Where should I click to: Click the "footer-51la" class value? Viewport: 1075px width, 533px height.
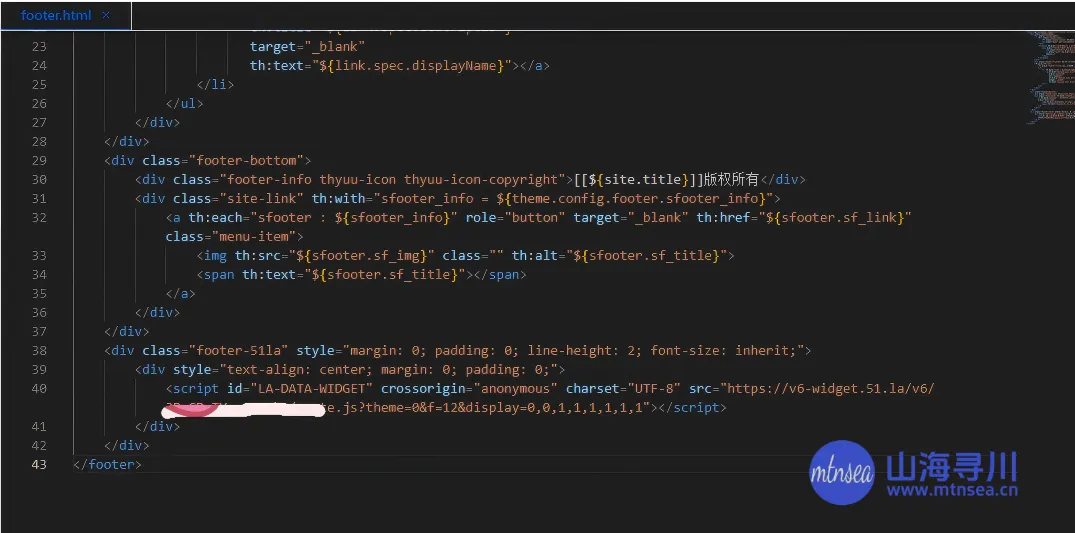tap(239, 351)
